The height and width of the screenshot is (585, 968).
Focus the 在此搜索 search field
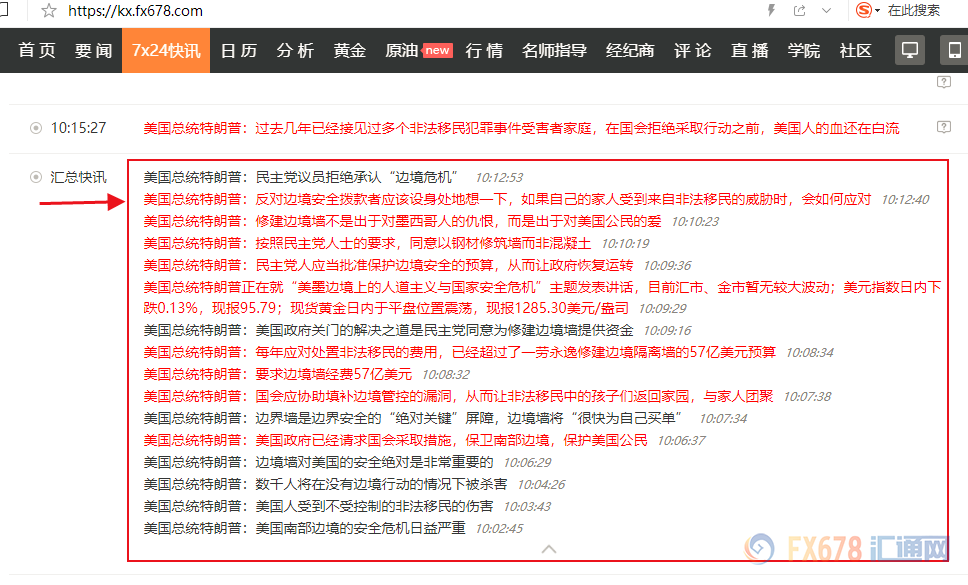(x=914, y=10)
